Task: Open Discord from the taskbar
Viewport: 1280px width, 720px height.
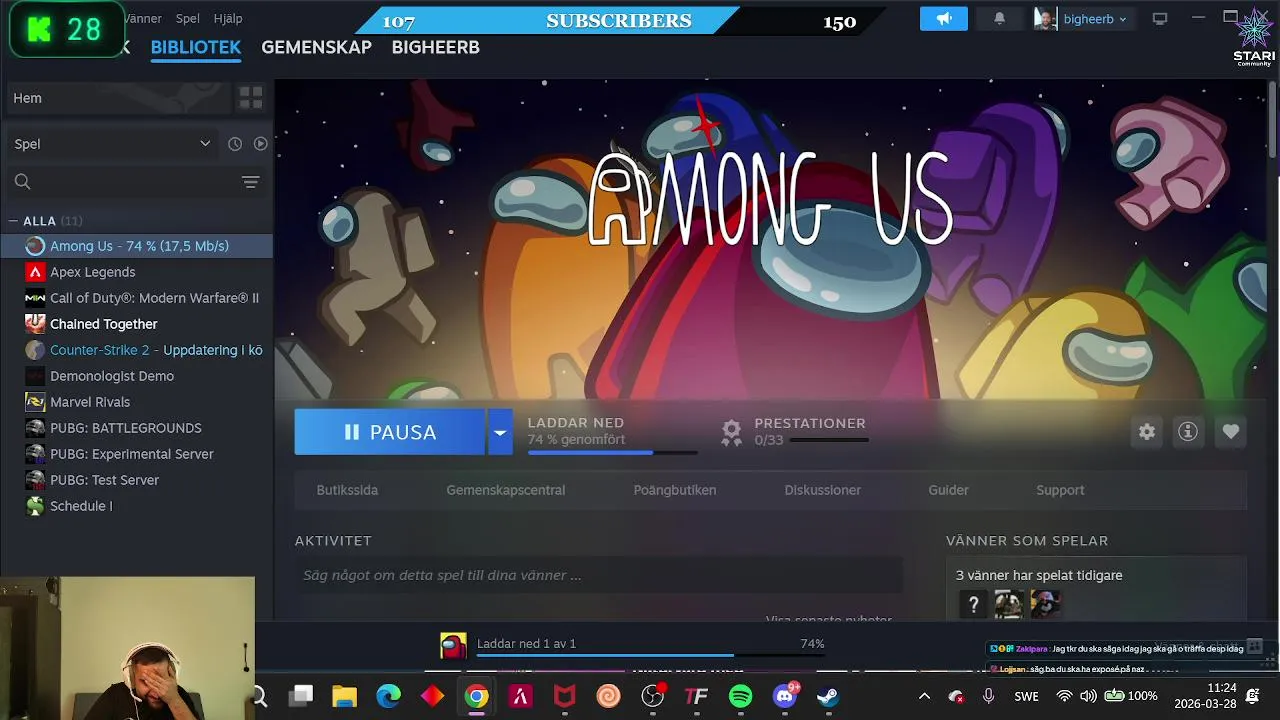Action: (785, 696)
